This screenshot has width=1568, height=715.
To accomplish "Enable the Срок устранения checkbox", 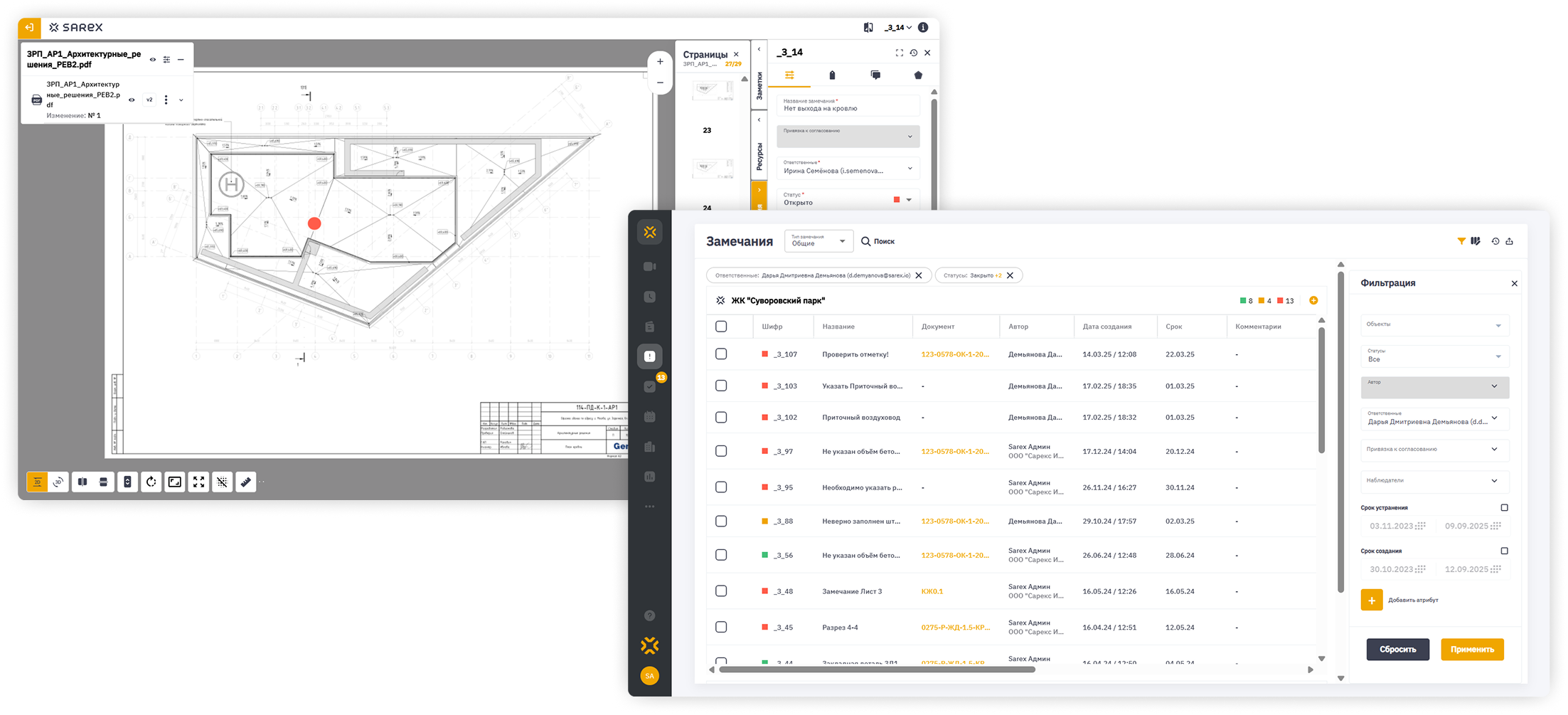I will 1504,508.
